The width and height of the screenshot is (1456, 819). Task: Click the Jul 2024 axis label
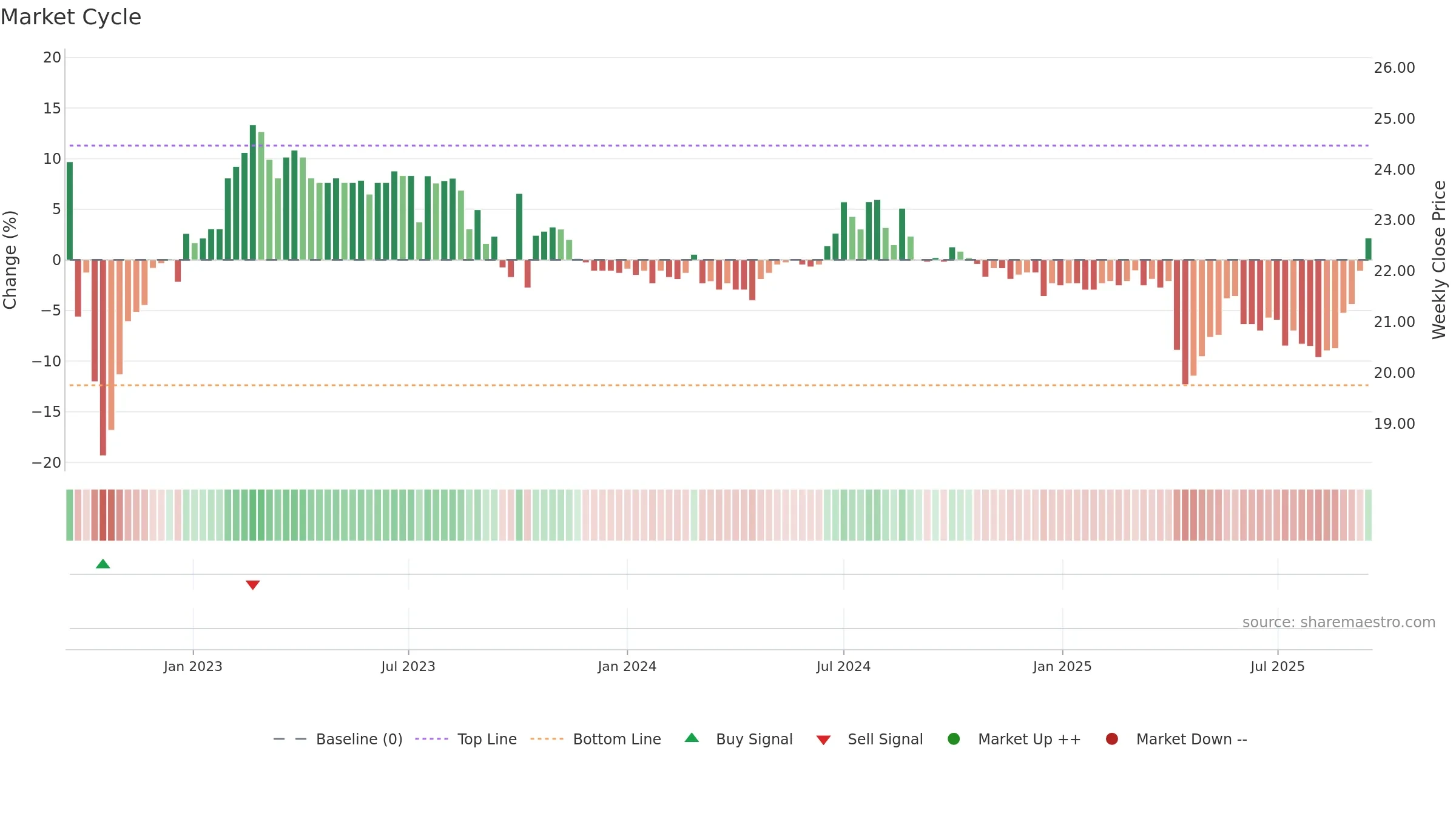tap(843, 667)
